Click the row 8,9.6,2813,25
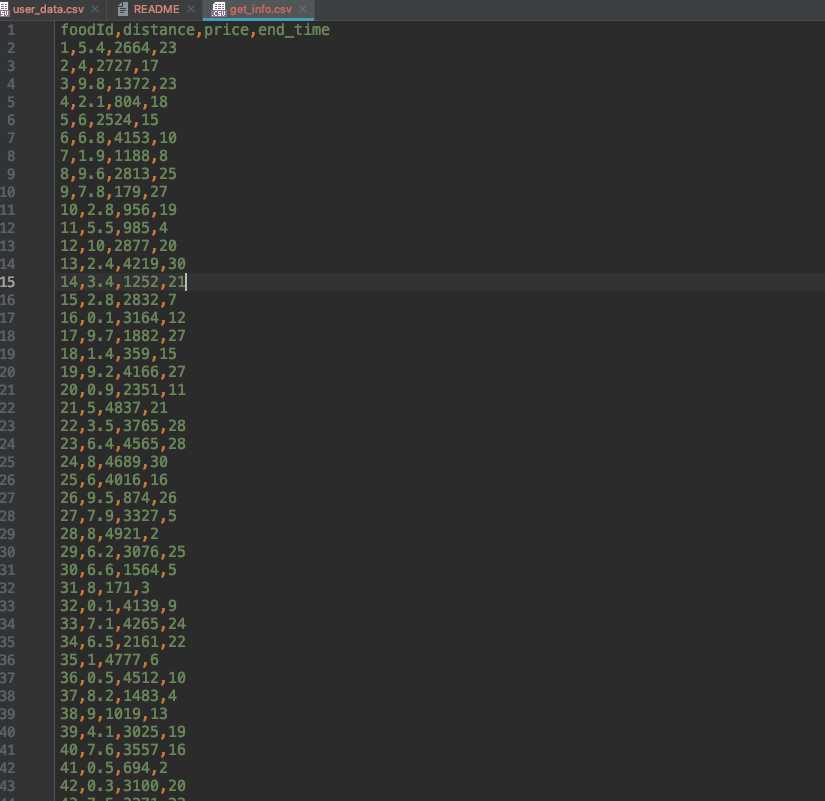825x801 pixels. coord(118,174)
